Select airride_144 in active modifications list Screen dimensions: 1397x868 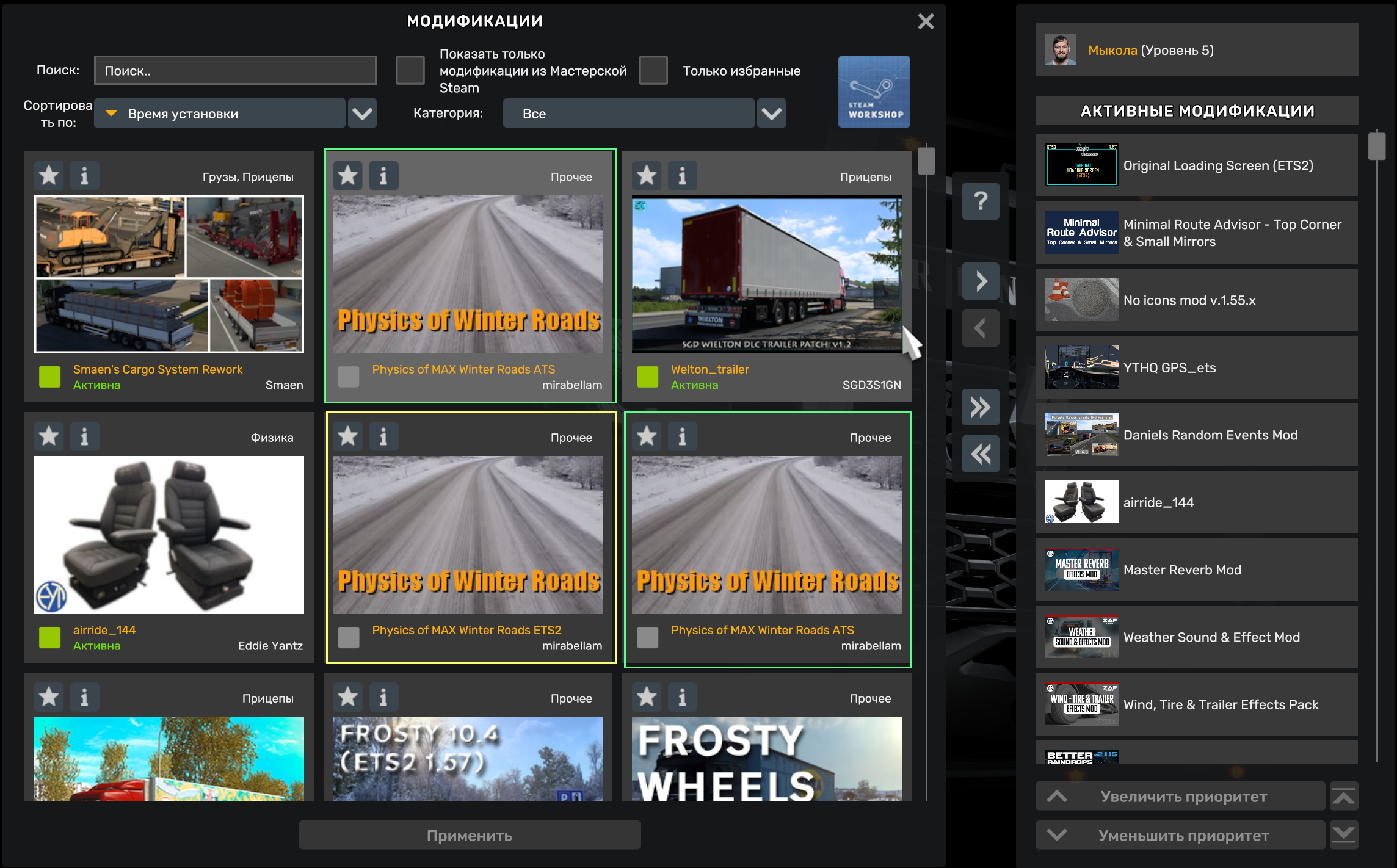tap(1197, 502)
